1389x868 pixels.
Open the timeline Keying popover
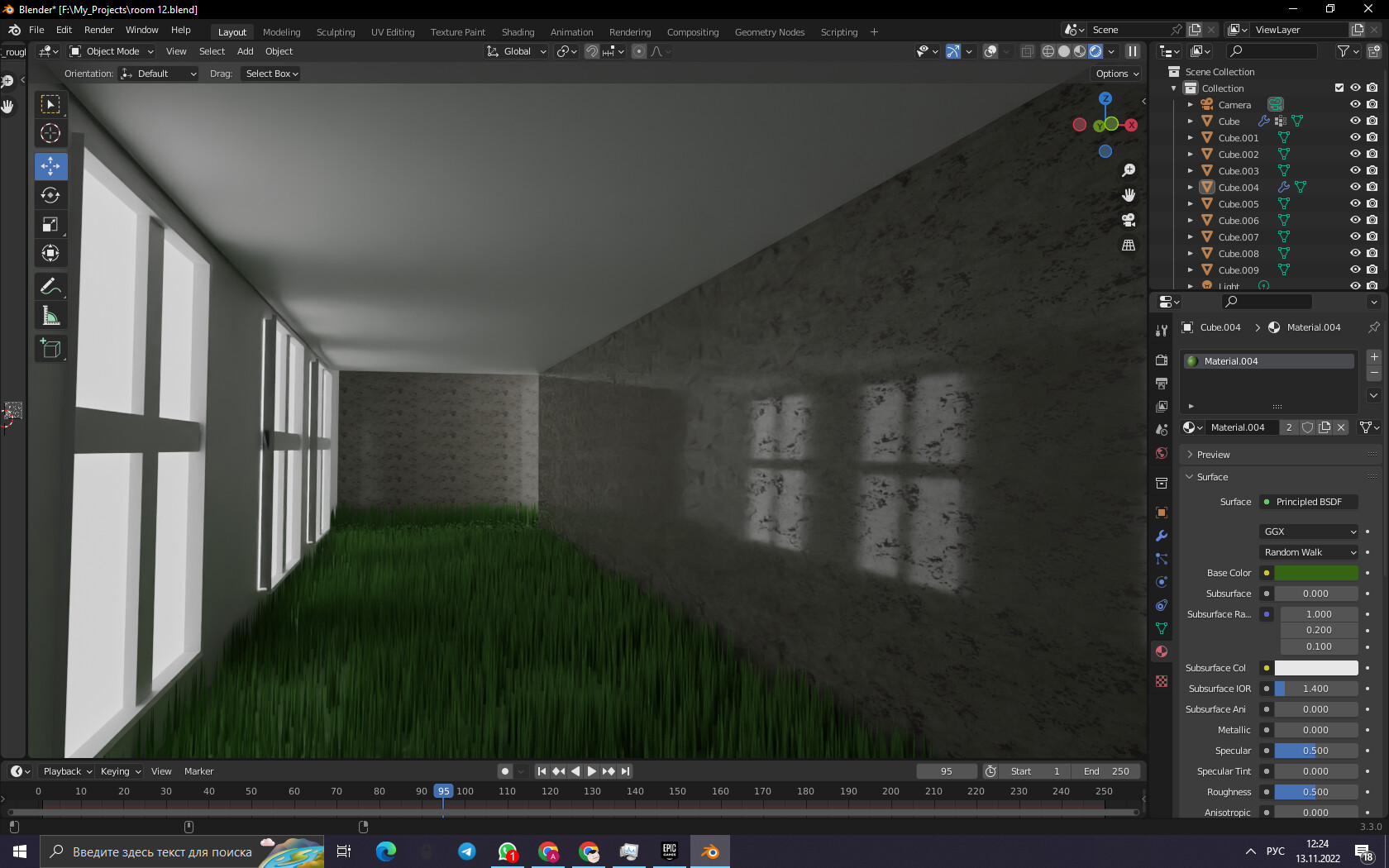click(121, 771)
